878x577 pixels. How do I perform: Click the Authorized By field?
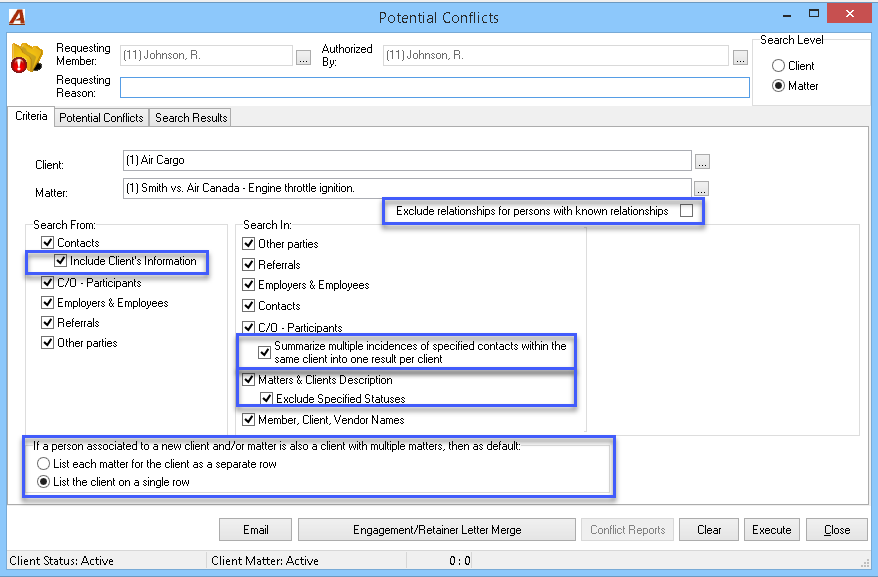(555, 55)
